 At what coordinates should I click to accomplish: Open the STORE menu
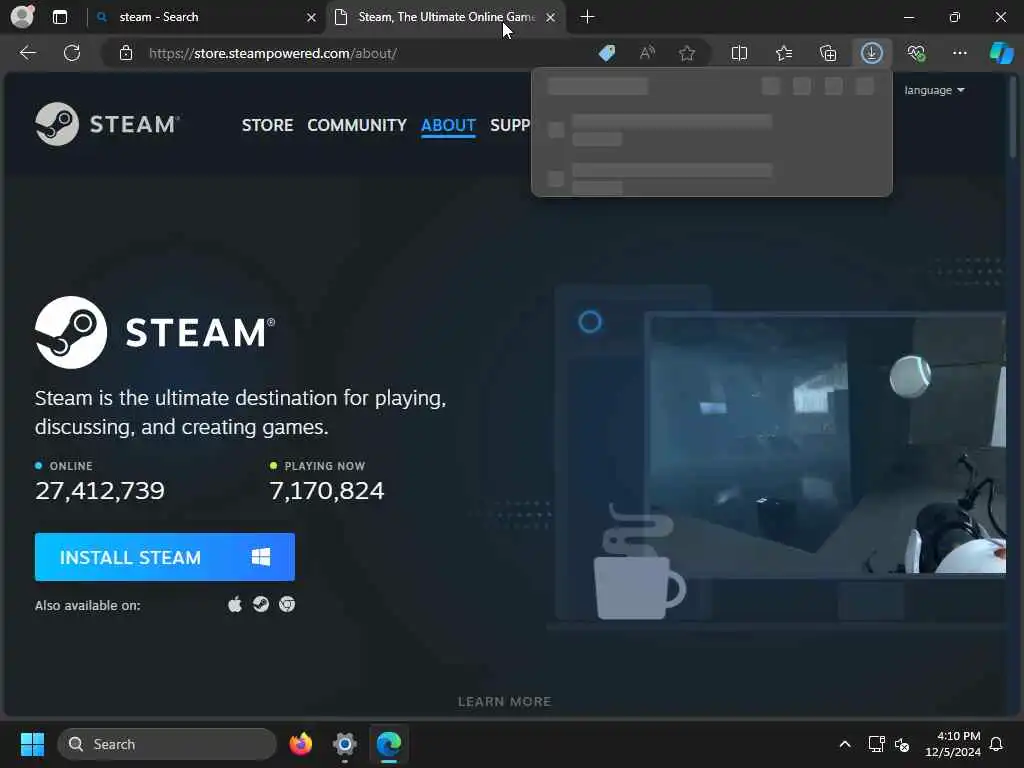pyautogui.click(x=267, y=125)
